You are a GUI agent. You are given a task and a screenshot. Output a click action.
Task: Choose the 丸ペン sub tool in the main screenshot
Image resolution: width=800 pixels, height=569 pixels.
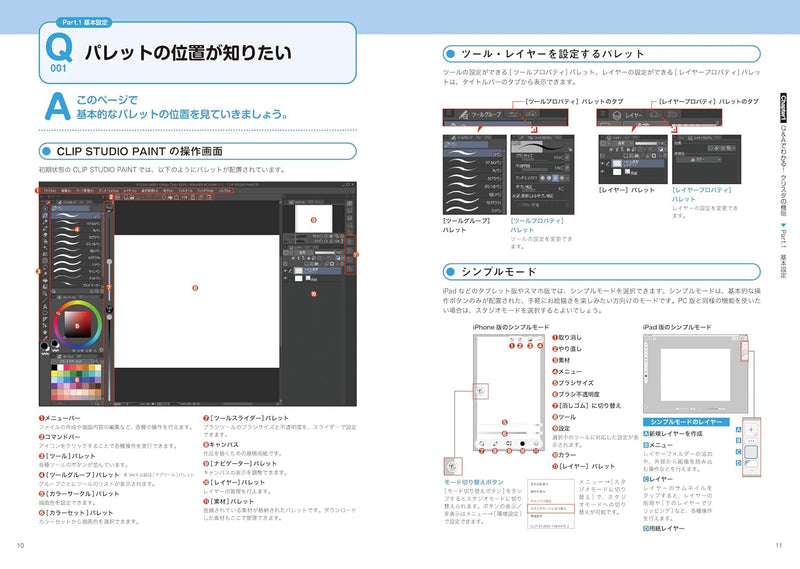(77, 230)
